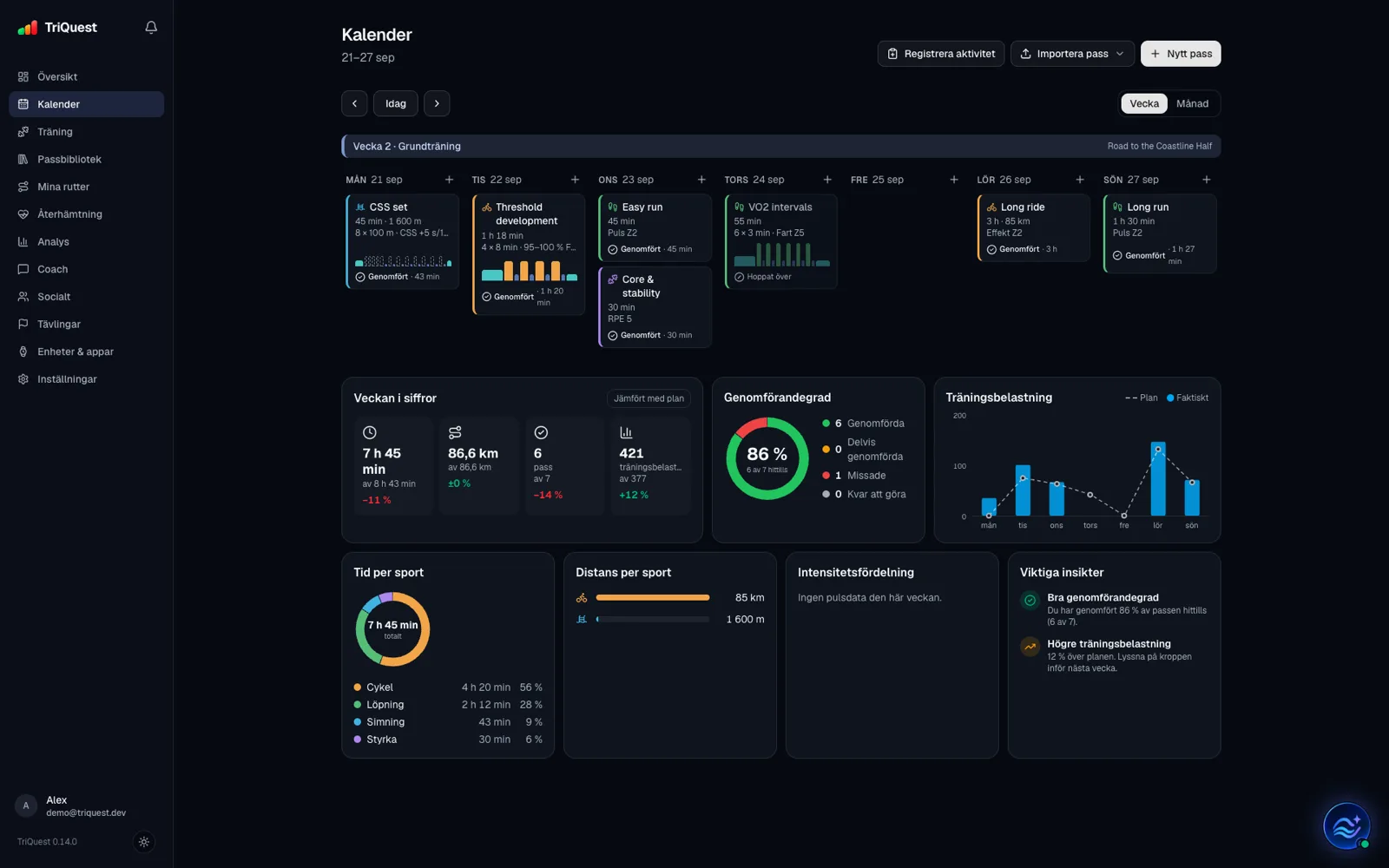This screenshot has width=1389, height=868.
Task: Open the VO2 intervals session card
Action: click(781, 241)
